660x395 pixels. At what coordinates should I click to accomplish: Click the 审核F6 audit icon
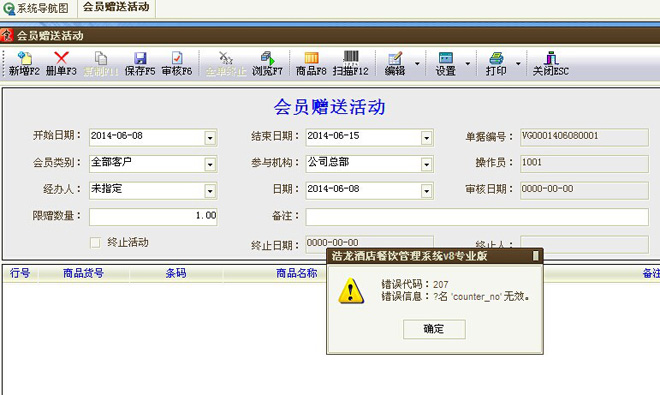177,58
